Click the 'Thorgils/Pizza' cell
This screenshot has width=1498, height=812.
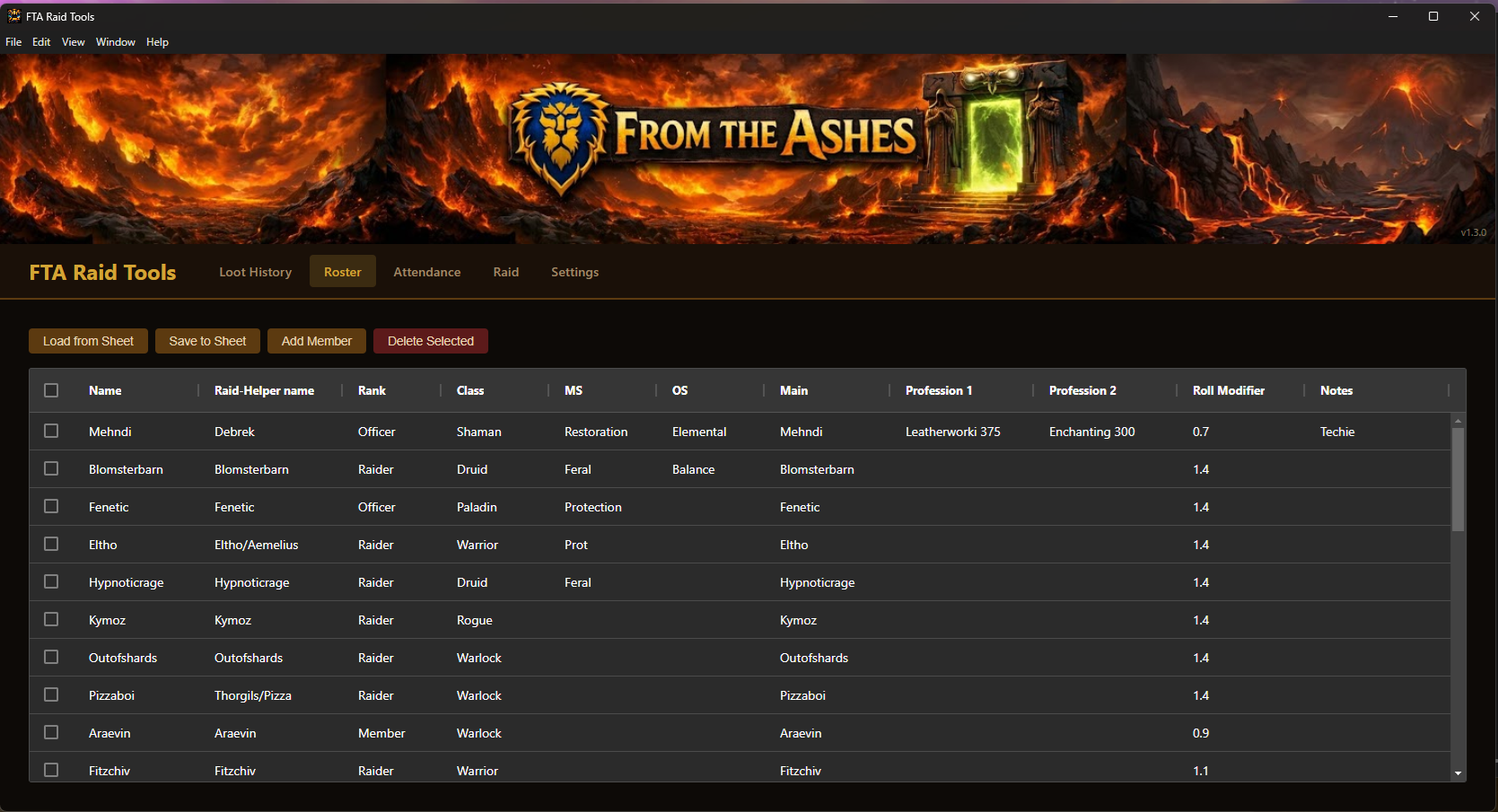252,695
